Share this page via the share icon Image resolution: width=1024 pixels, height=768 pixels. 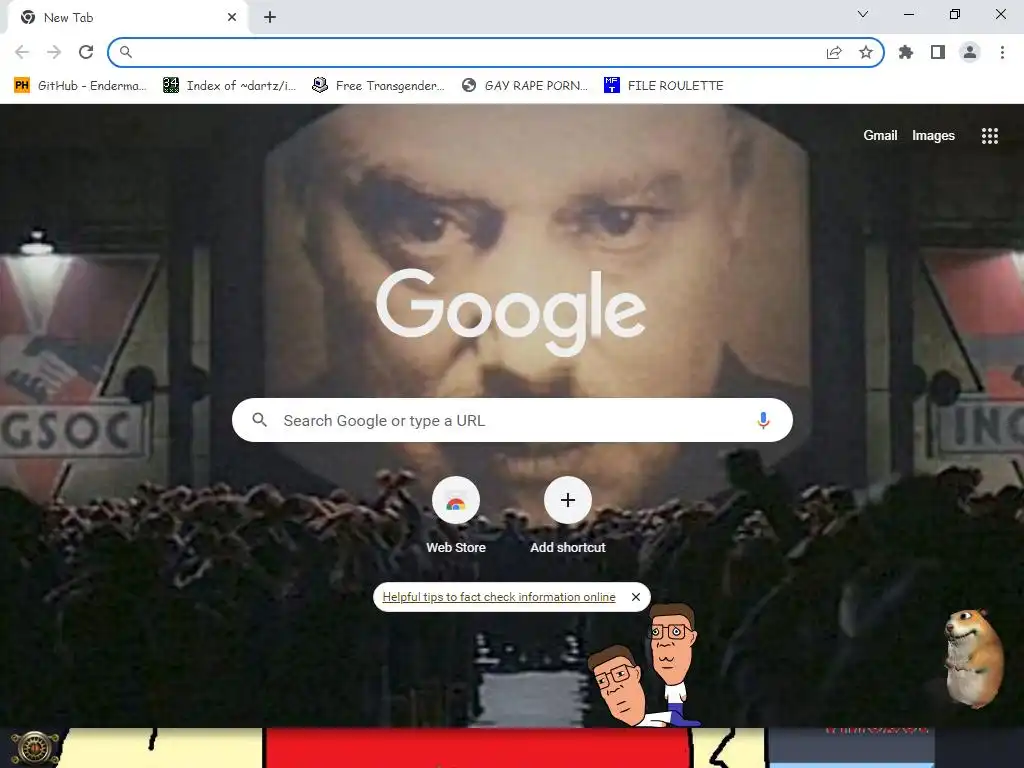pyautogui.click(x=834, y=52)
